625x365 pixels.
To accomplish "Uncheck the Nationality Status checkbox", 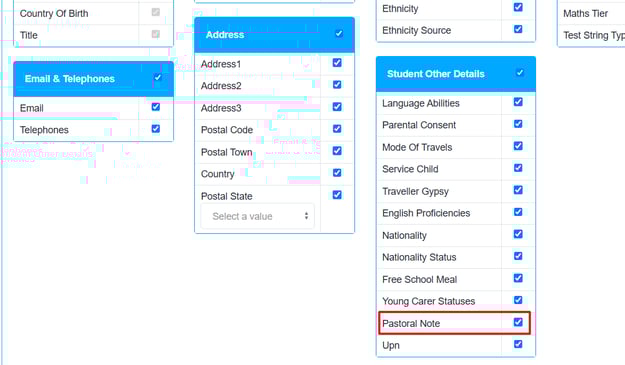I will coord(518,256).
